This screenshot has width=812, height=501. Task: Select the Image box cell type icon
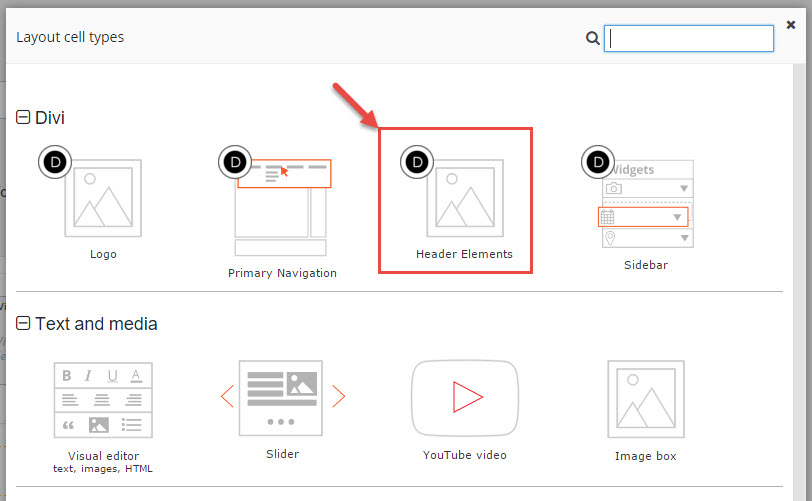click(x=646, y=399)
